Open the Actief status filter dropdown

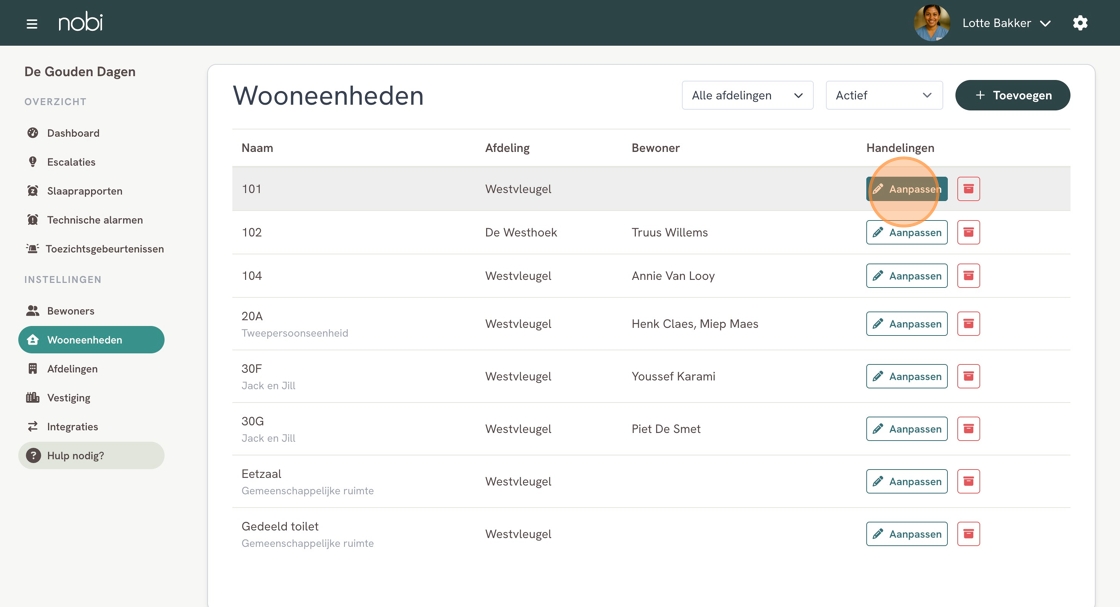(884, 95)
